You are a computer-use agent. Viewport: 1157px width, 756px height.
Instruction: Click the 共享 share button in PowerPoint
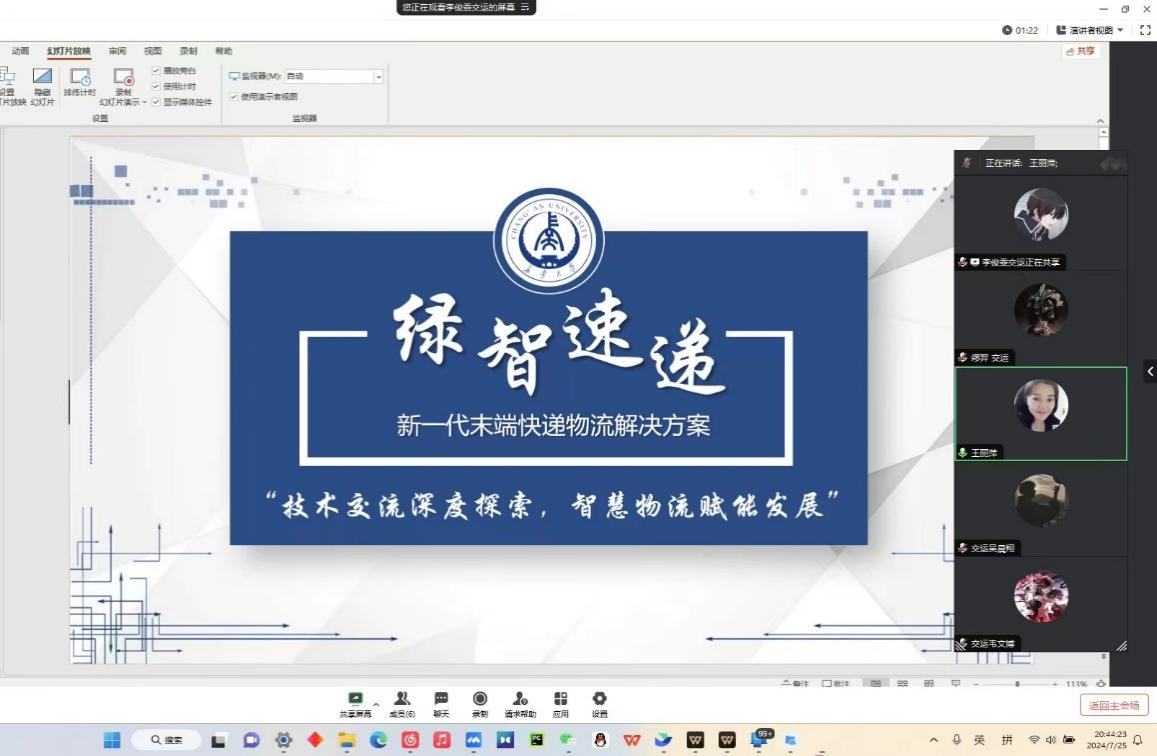pos(1081,51)
